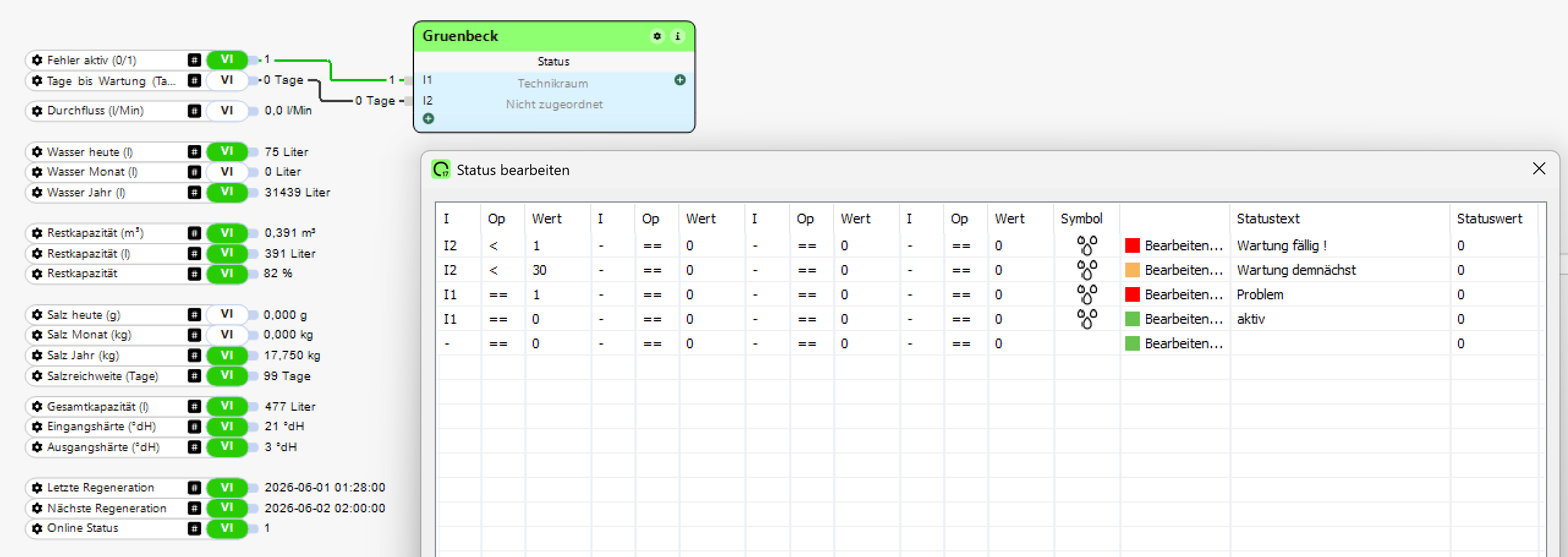This screenshot has width=1568, height=557.
Task: Toggle VI pill on Salz heute (g)
Action: point(227,315)
